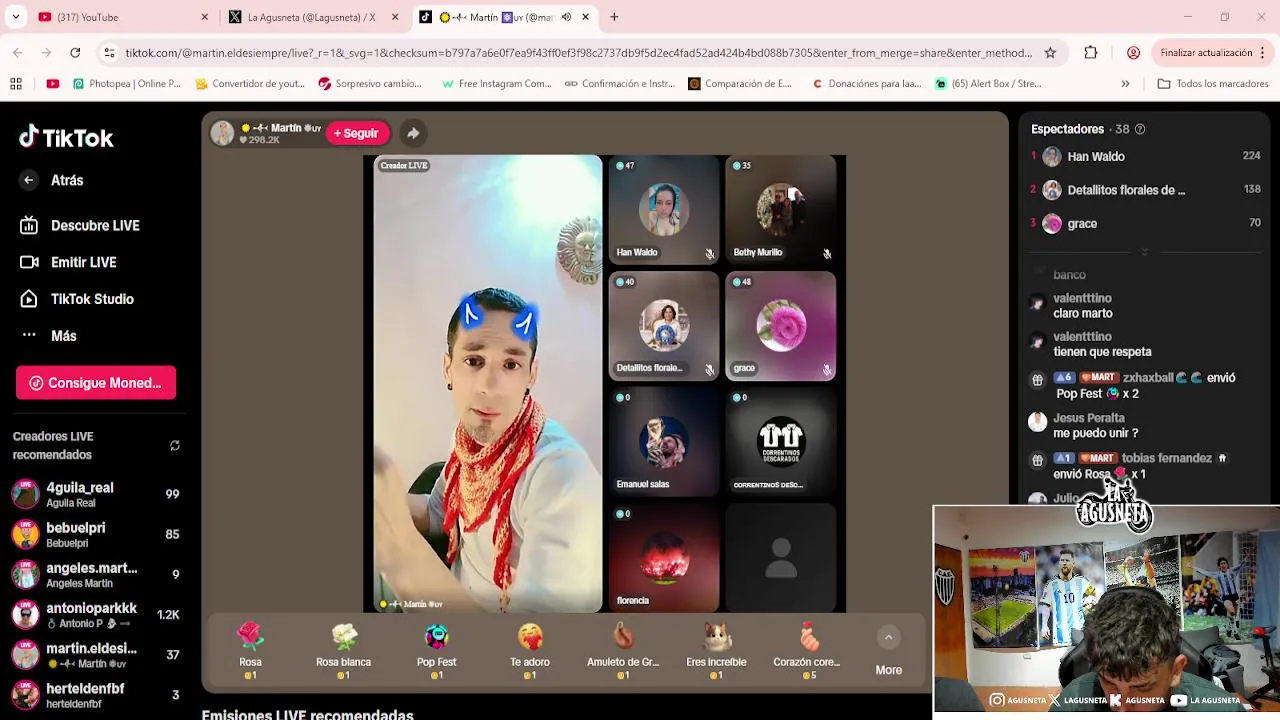Open a new browser tab

(x=614, y=17)
